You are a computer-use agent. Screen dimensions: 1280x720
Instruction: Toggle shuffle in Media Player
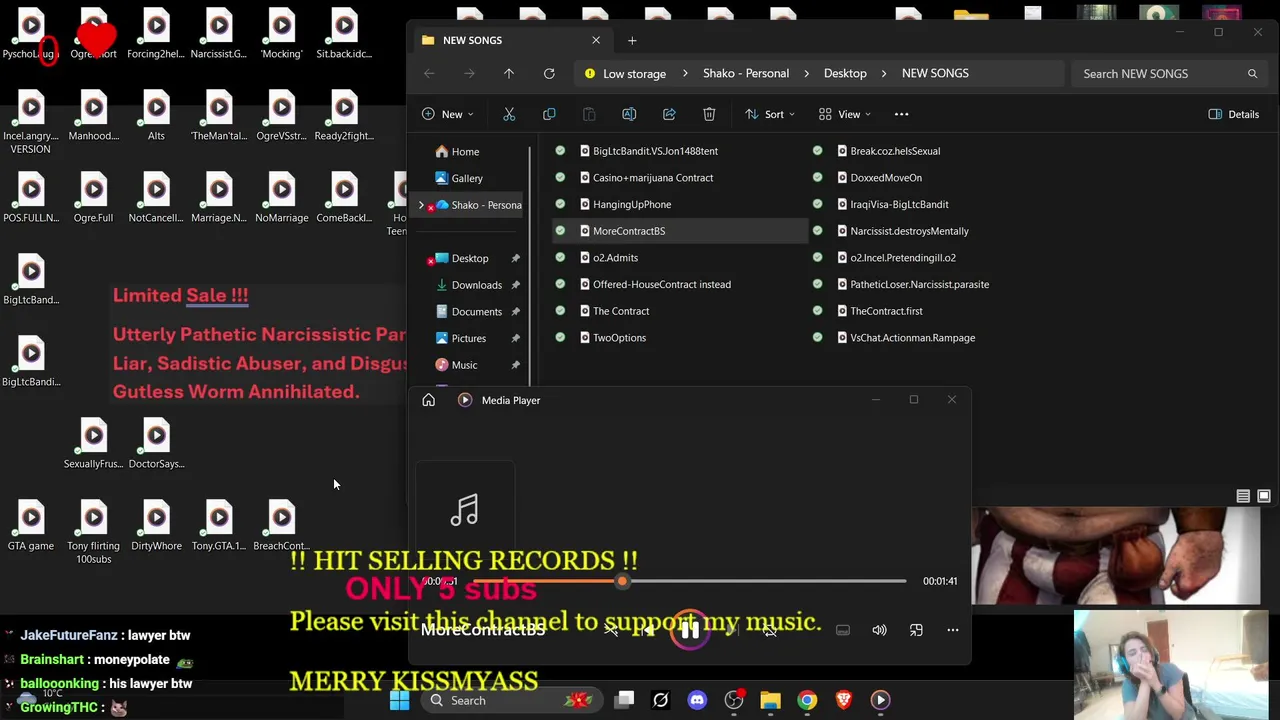coord(611,630)
